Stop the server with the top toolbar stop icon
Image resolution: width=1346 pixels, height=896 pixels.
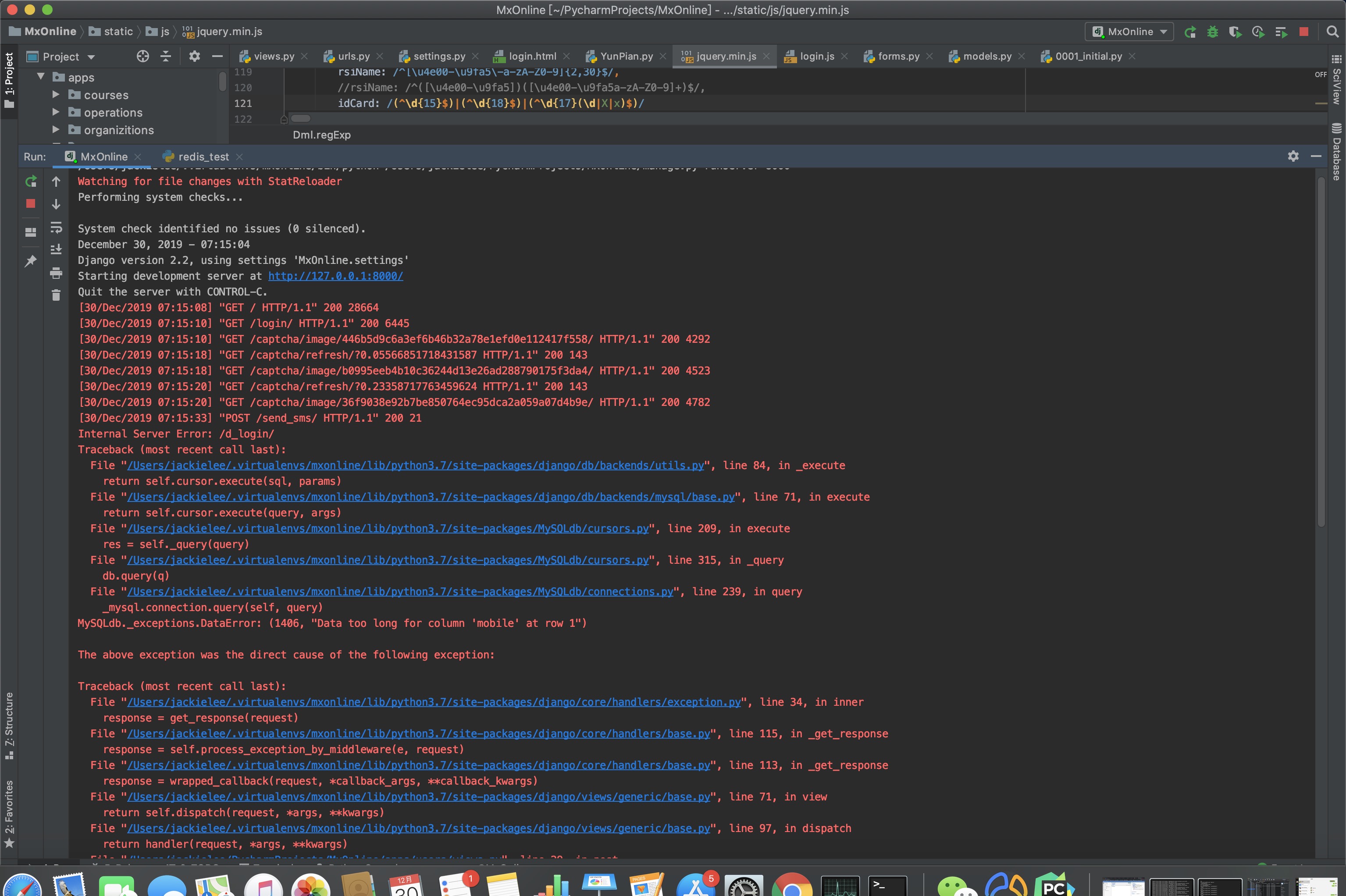click(1304, 32)
